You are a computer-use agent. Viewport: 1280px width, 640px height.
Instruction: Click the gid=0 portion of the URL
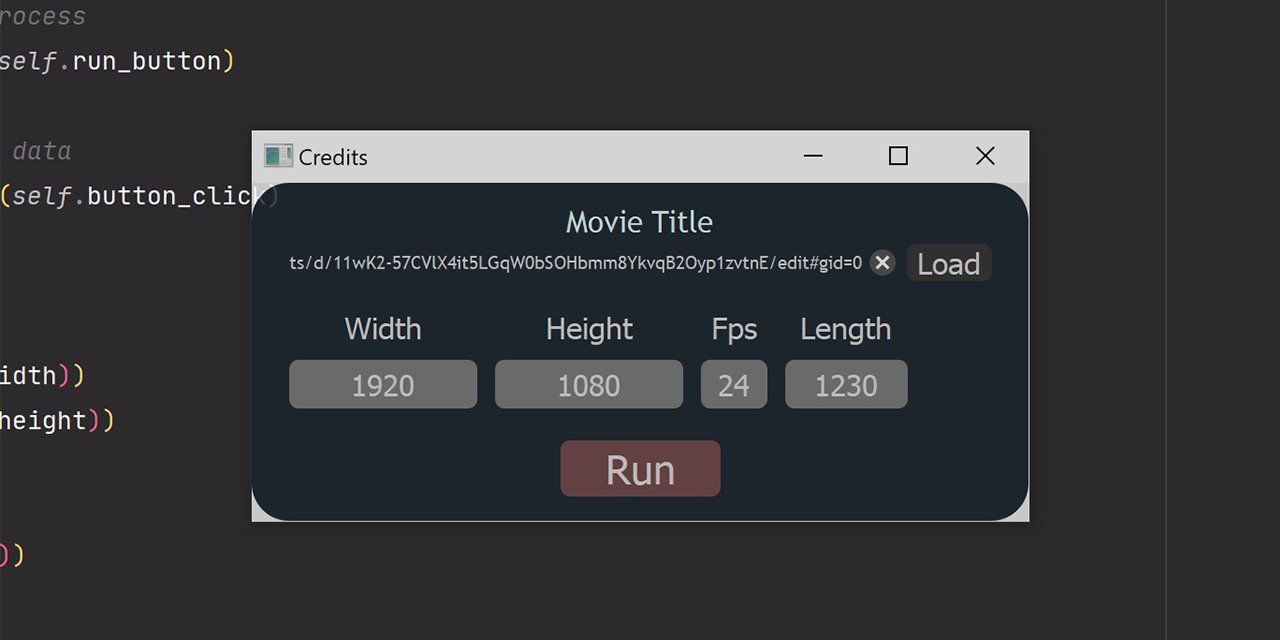coord(840,263)
